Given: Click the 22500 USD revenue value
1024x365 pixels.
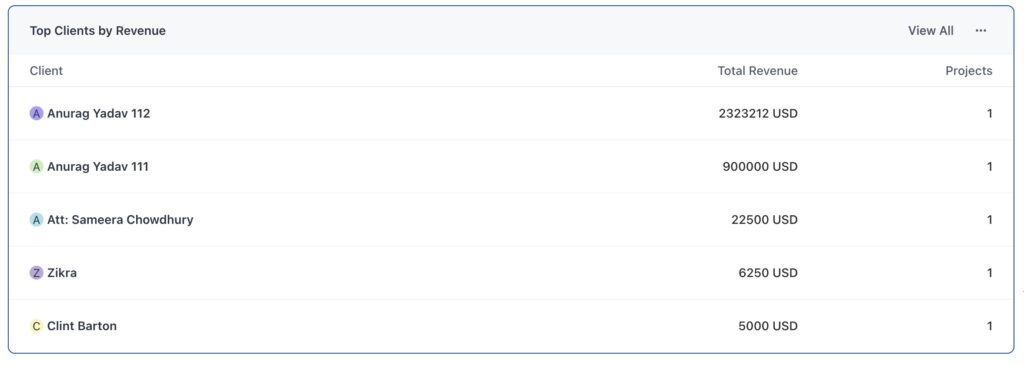Looking at the screenshot, I should pyautogui.click(x=764, y=220).
